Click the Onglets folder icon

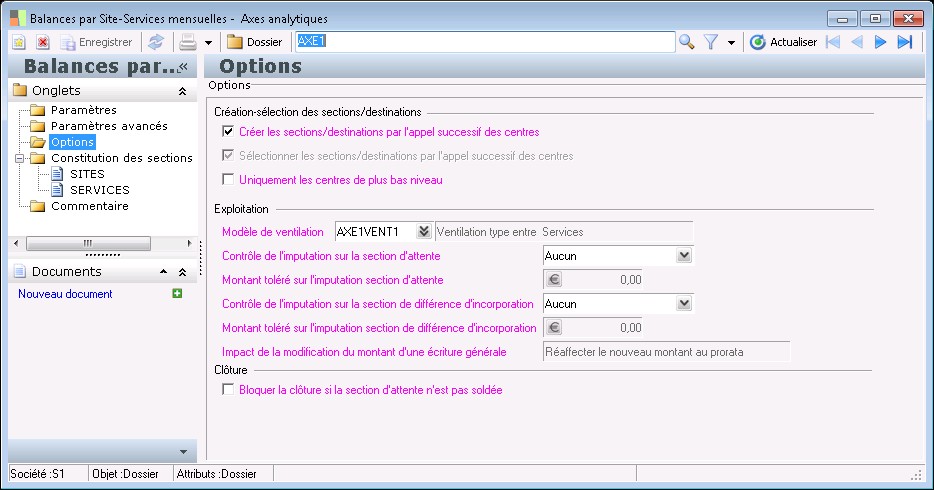tap(20, 90)
